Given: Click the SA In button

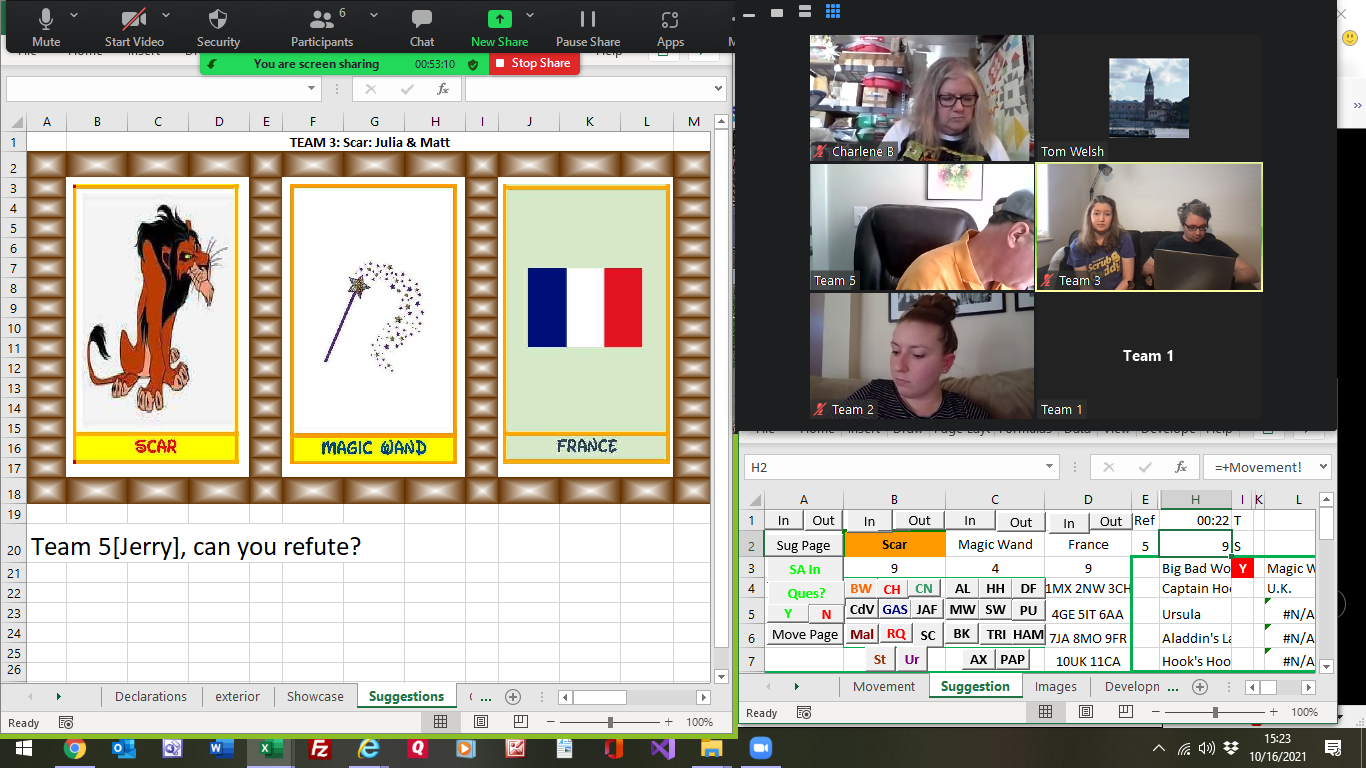Looking at the screenshot, I should click(804, 570).
